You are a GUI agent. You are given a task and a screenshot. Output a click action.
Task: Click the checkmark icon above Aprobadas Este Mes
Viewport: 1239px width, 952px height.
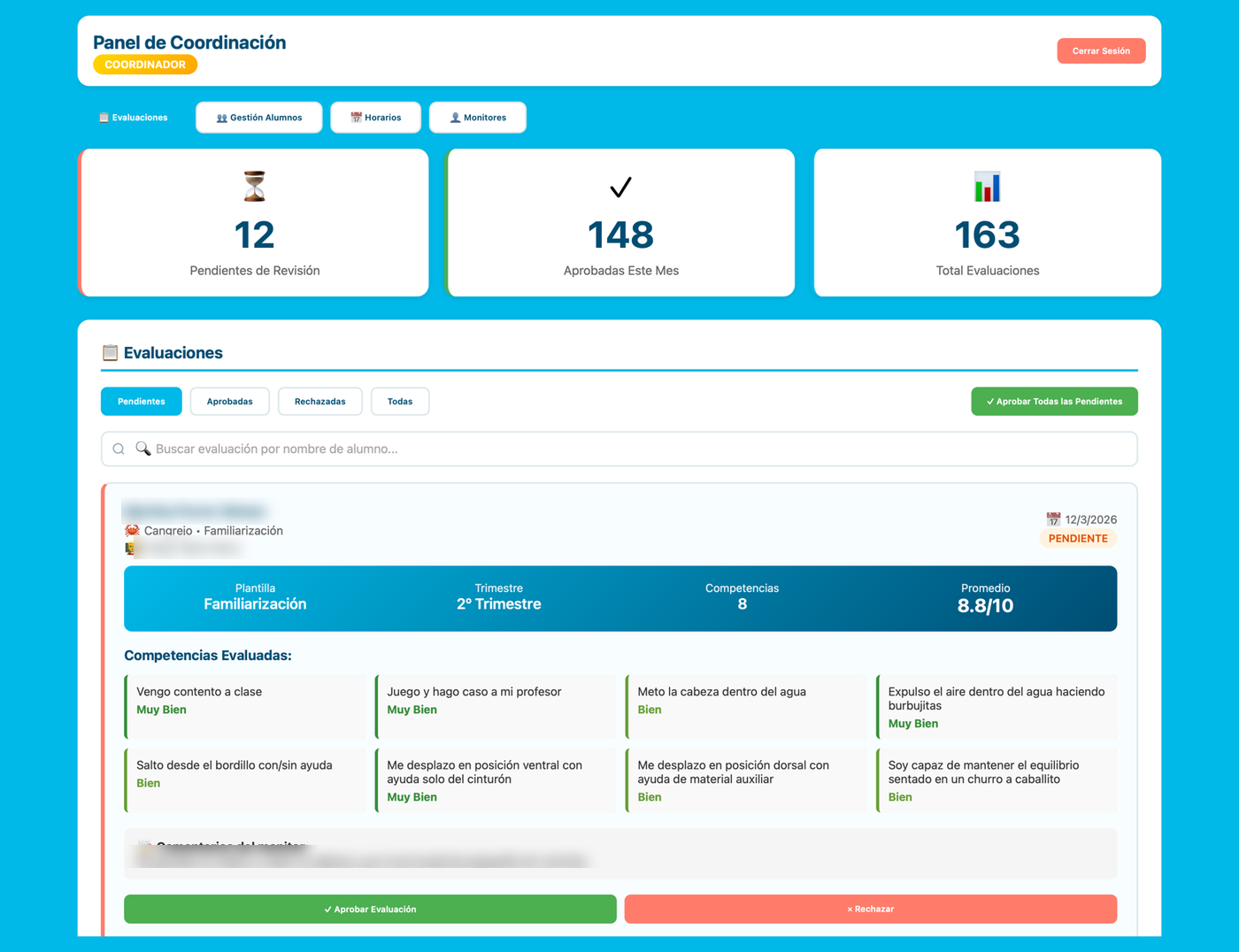click(620, 187)
